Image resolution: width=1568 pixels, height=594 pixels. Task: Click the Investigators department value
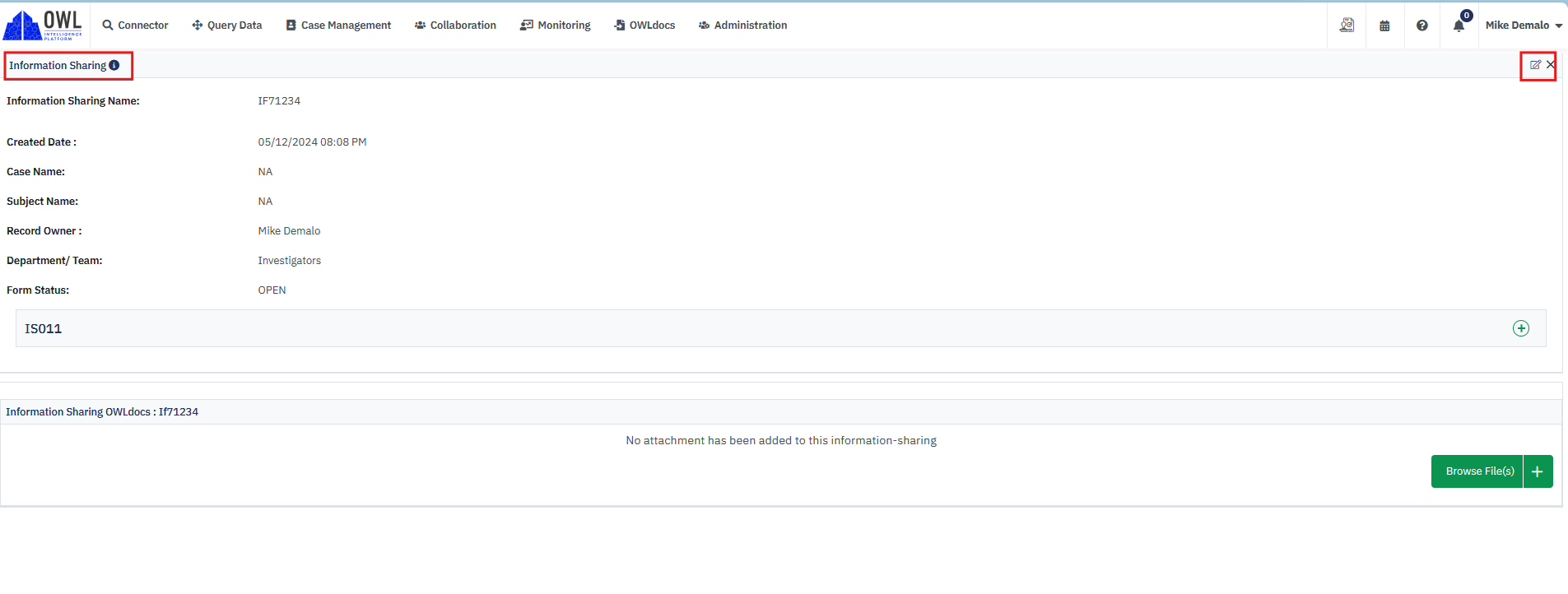click(289, 261)
